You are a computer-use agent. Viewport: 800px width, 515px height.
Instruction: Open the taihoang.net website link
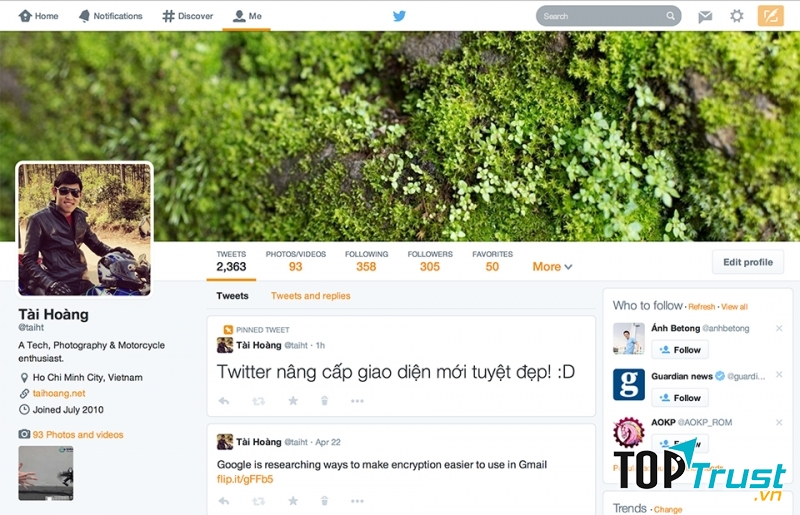[59, 393]
